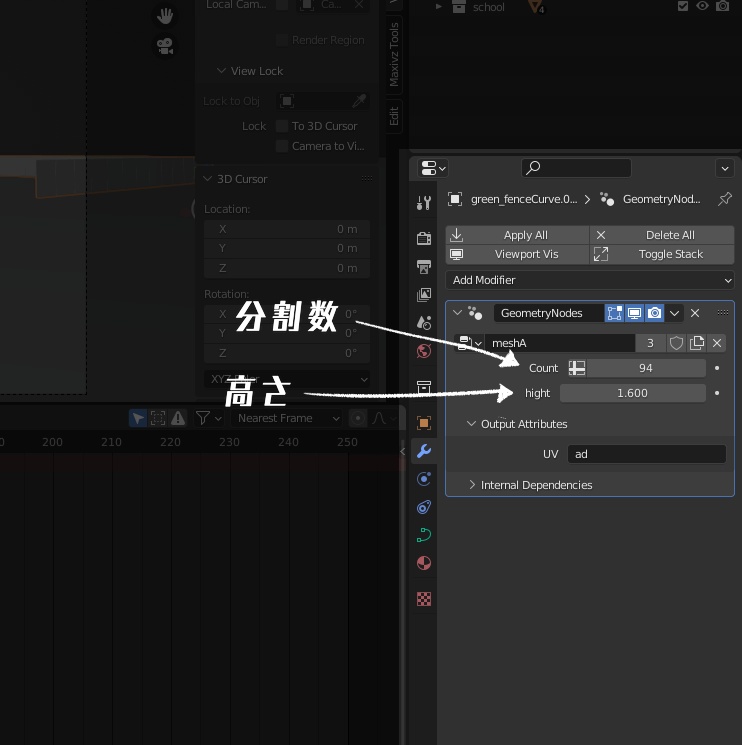Click the modifier panel drag grip
This screenshot has height=745, width=742.
[x=723, y=313]
